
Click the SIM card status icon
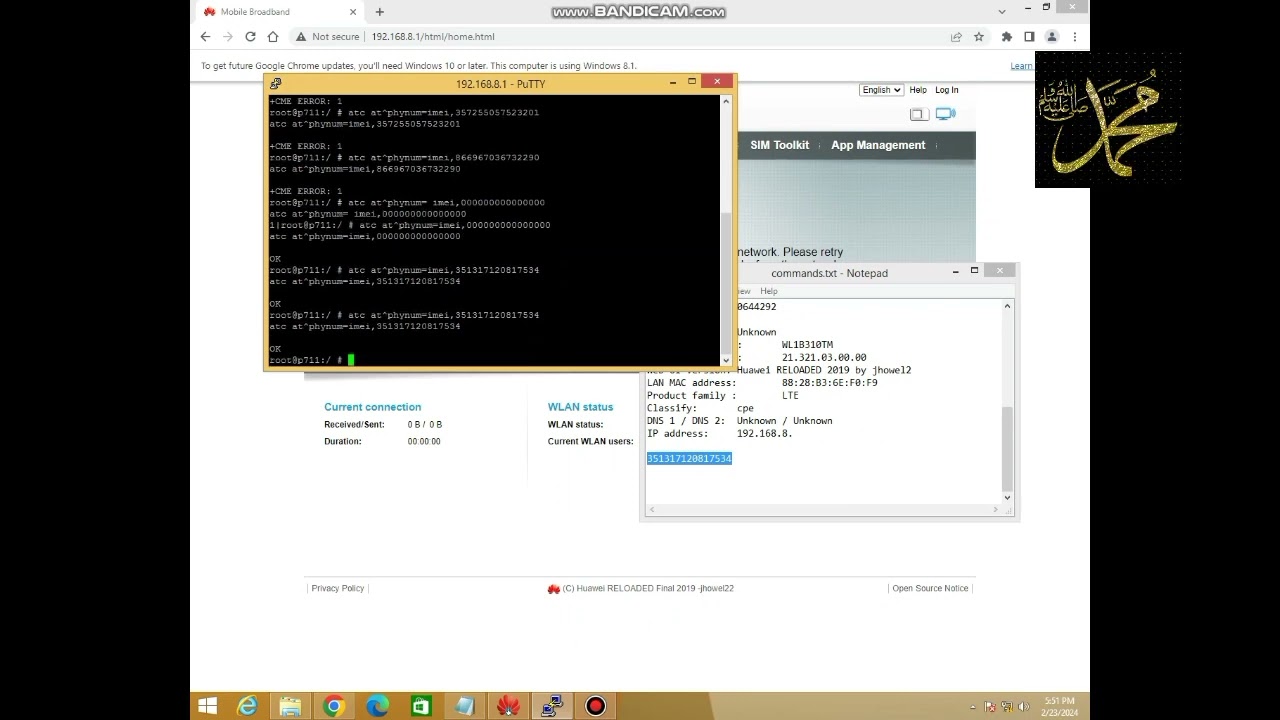pyautogui.click(x=918, y=115)
